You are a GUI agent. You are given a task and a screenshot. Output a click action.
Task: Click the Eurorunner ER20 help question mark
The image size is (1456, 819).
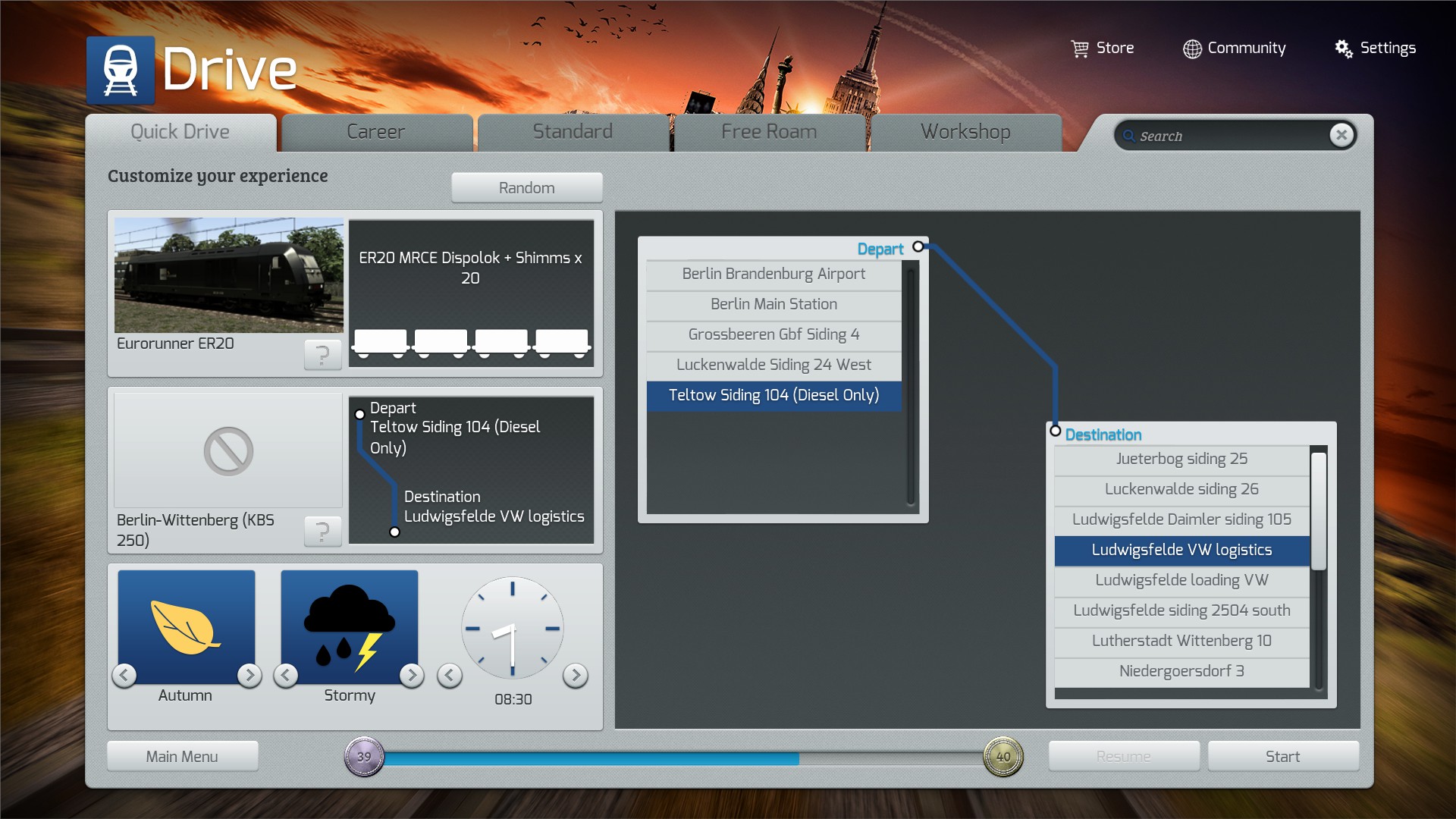pyautogui.click(x=322, y=354)
